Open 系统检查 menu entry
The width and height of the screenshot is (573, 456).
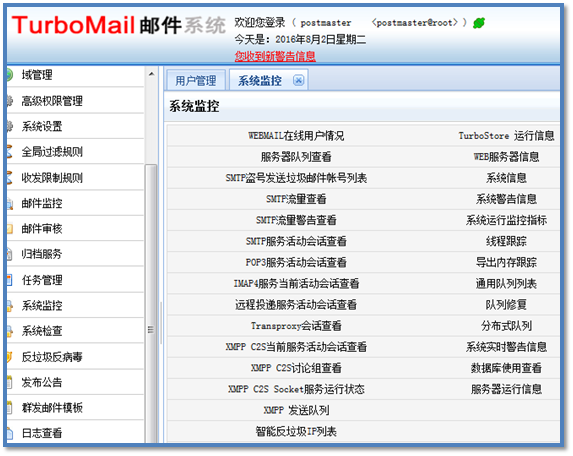coord(42,331)
